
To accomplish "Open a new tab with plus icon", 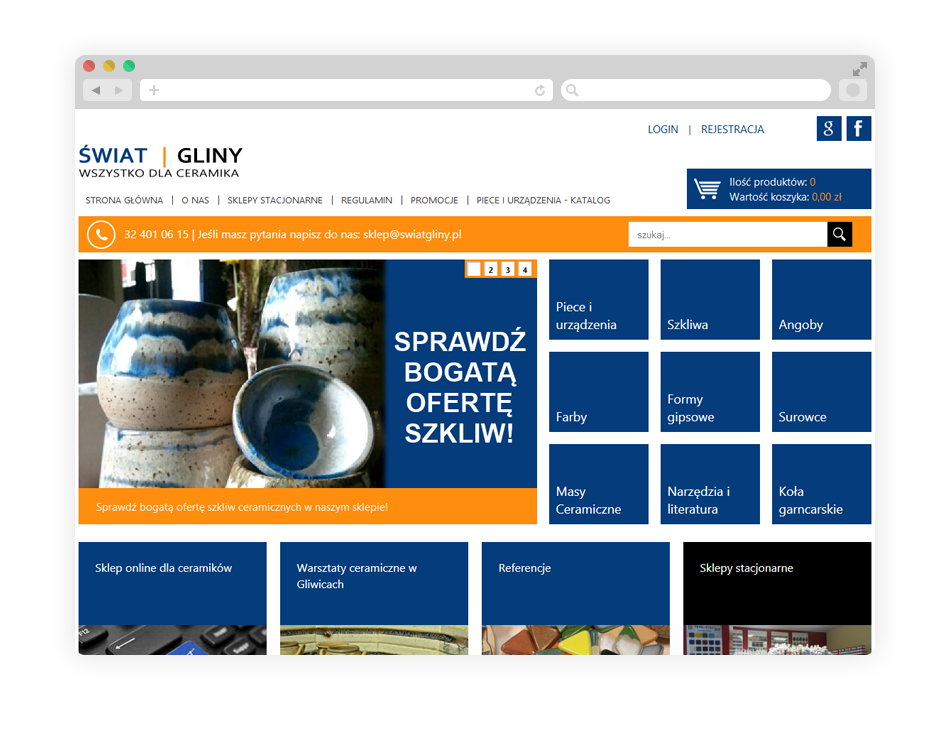I will tap(154, 90).
